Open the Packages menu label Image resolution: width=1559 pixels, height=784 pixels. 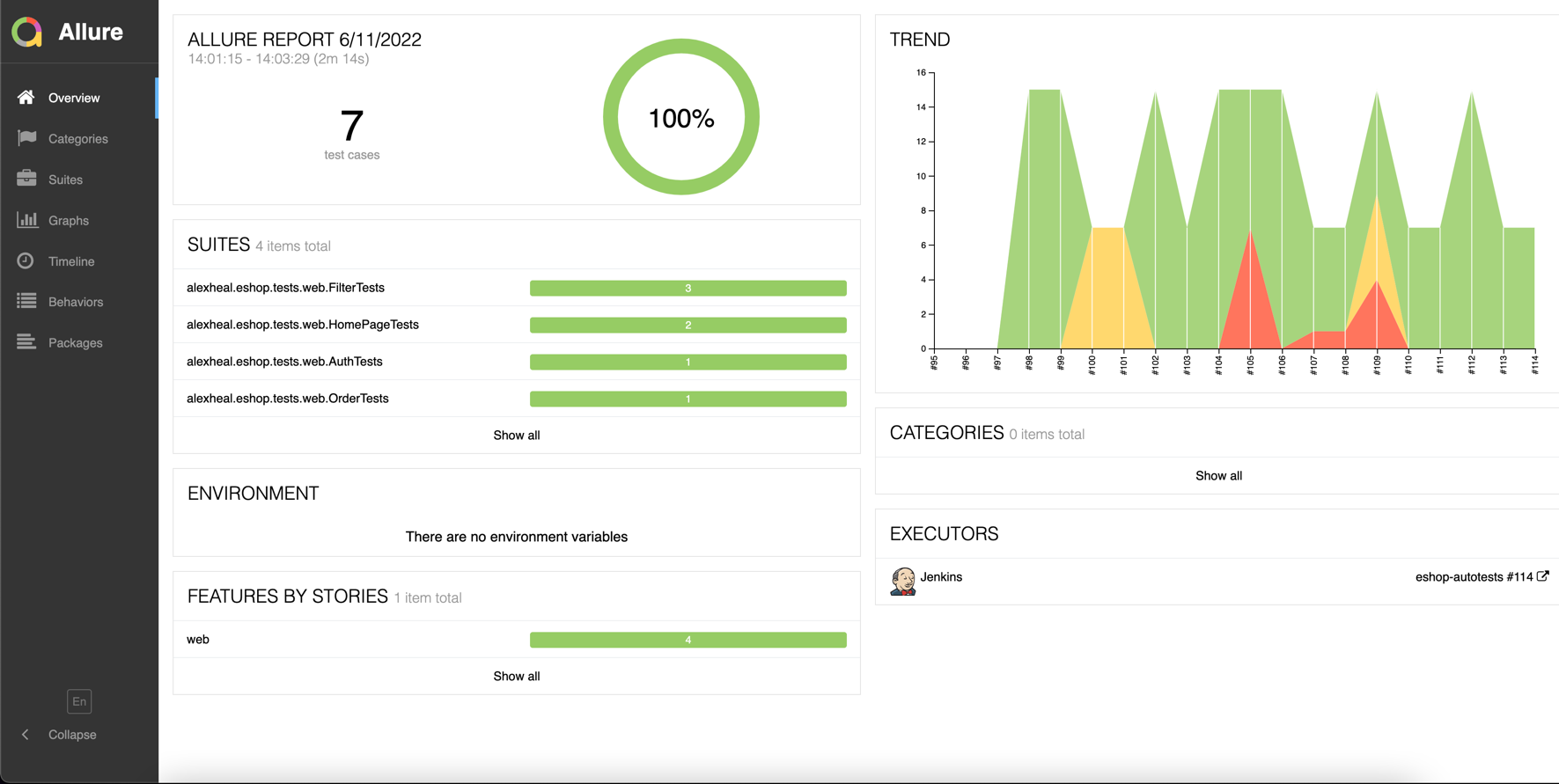pyautogui.click(x=76, y=343)
